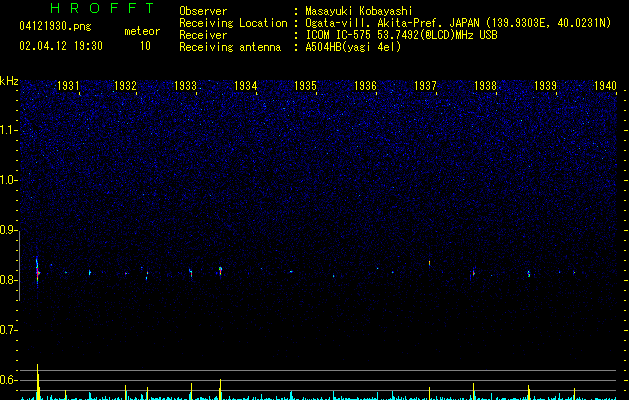Click the 0.7 kHz axis label

pos(8,330)
